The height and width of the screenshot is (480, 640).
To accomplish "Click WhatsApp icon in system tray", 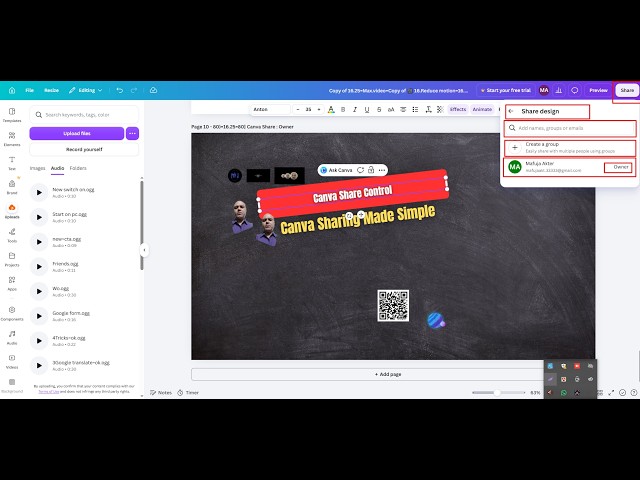I will [564, 393].
